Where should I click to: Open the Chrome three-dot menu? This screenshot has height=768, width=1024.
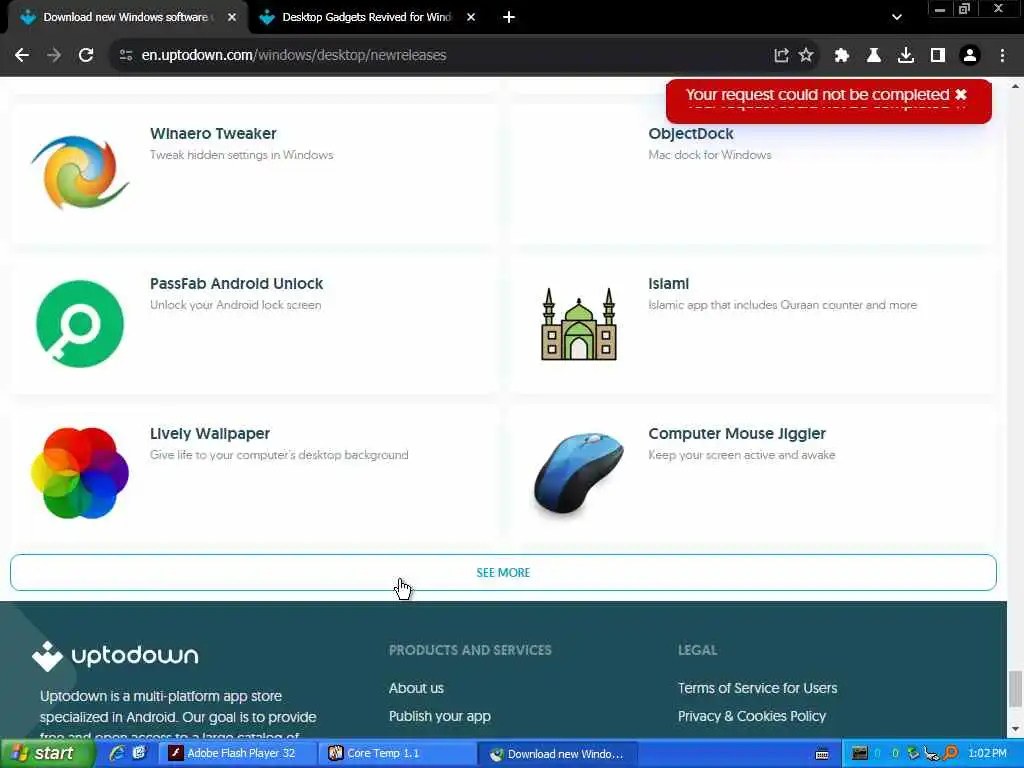point(1002,56)
